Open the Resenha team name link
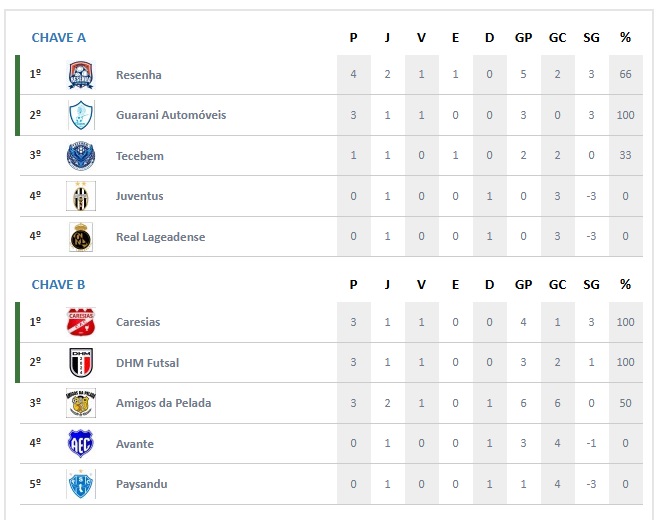Screen dimensions: 662x520 pyautogui.click(x=138, y=75)
